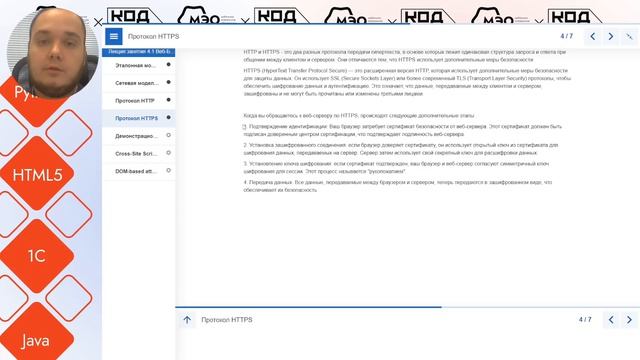Go to next page in top header
The image size is (640, 360).
tap(611, 36)
